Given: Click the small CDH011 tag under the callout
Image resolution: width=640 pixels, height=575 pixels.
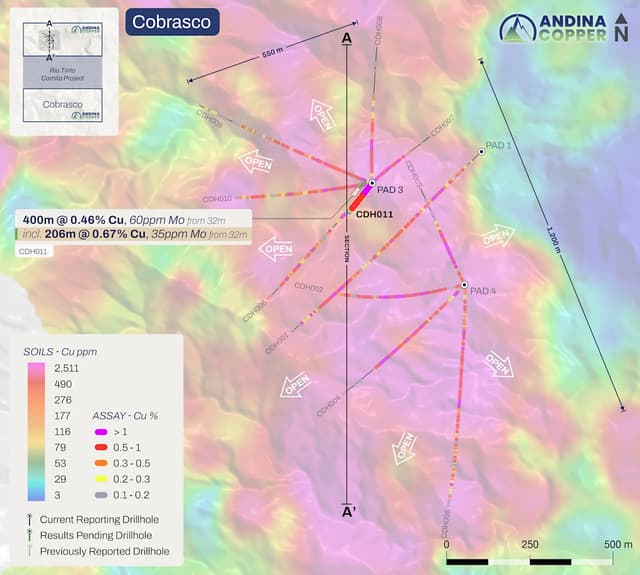Looking at the screenshot, I should (x=33, y=251).
